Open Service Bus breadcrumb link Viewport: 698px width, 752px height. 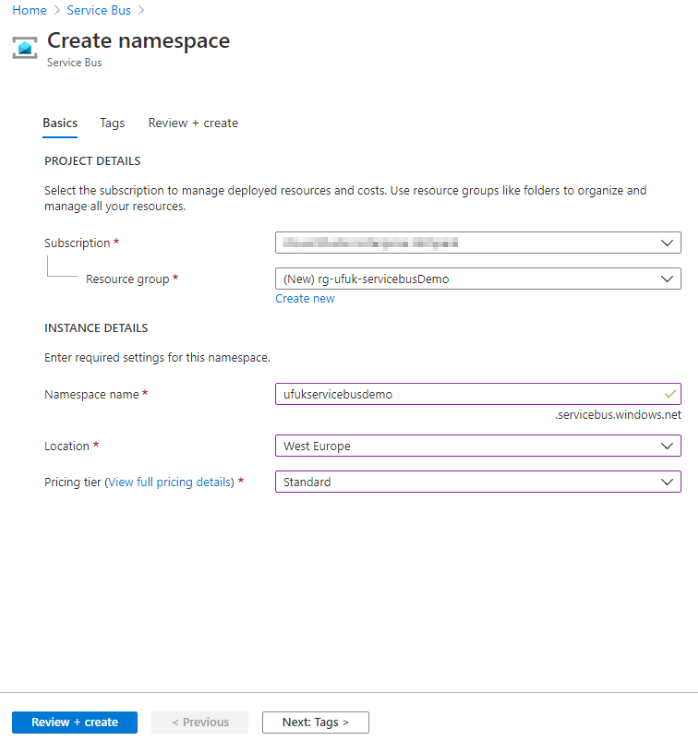pos(98,10)
